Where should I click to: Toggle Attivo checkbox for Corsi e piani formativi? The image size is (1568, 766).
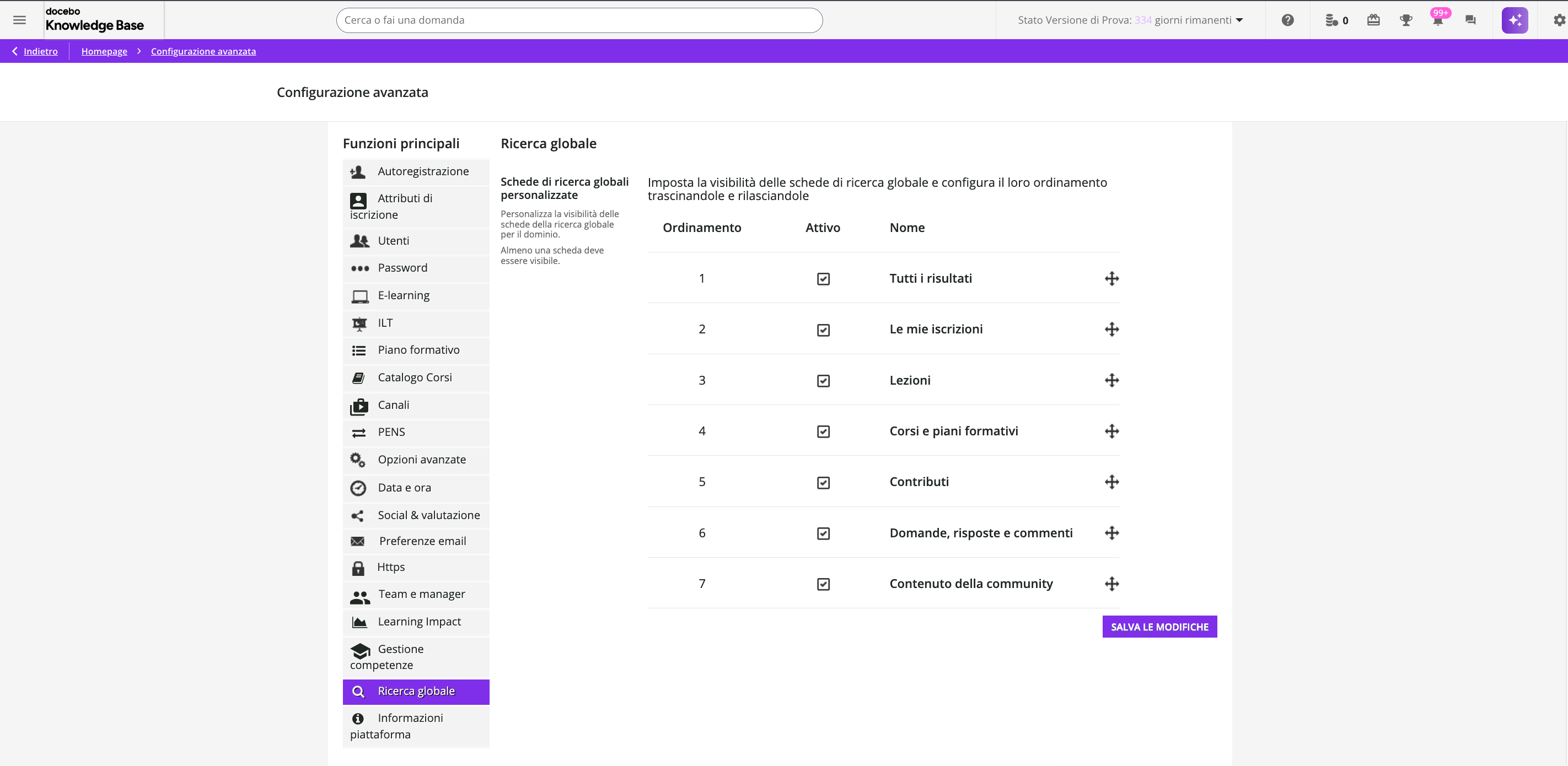pos(823,431)
